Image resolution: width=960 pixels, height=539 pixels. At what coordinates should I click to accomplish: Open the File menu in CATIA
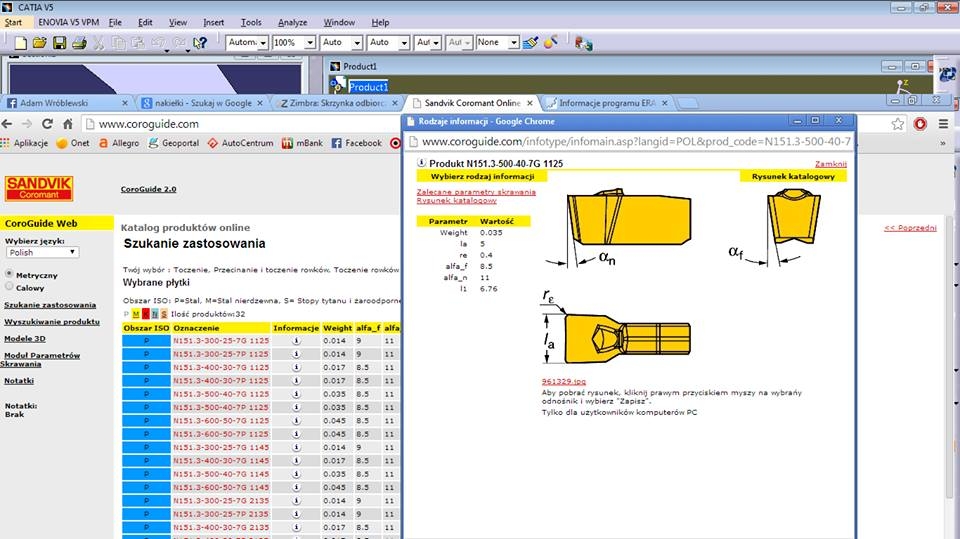(115, 22)
